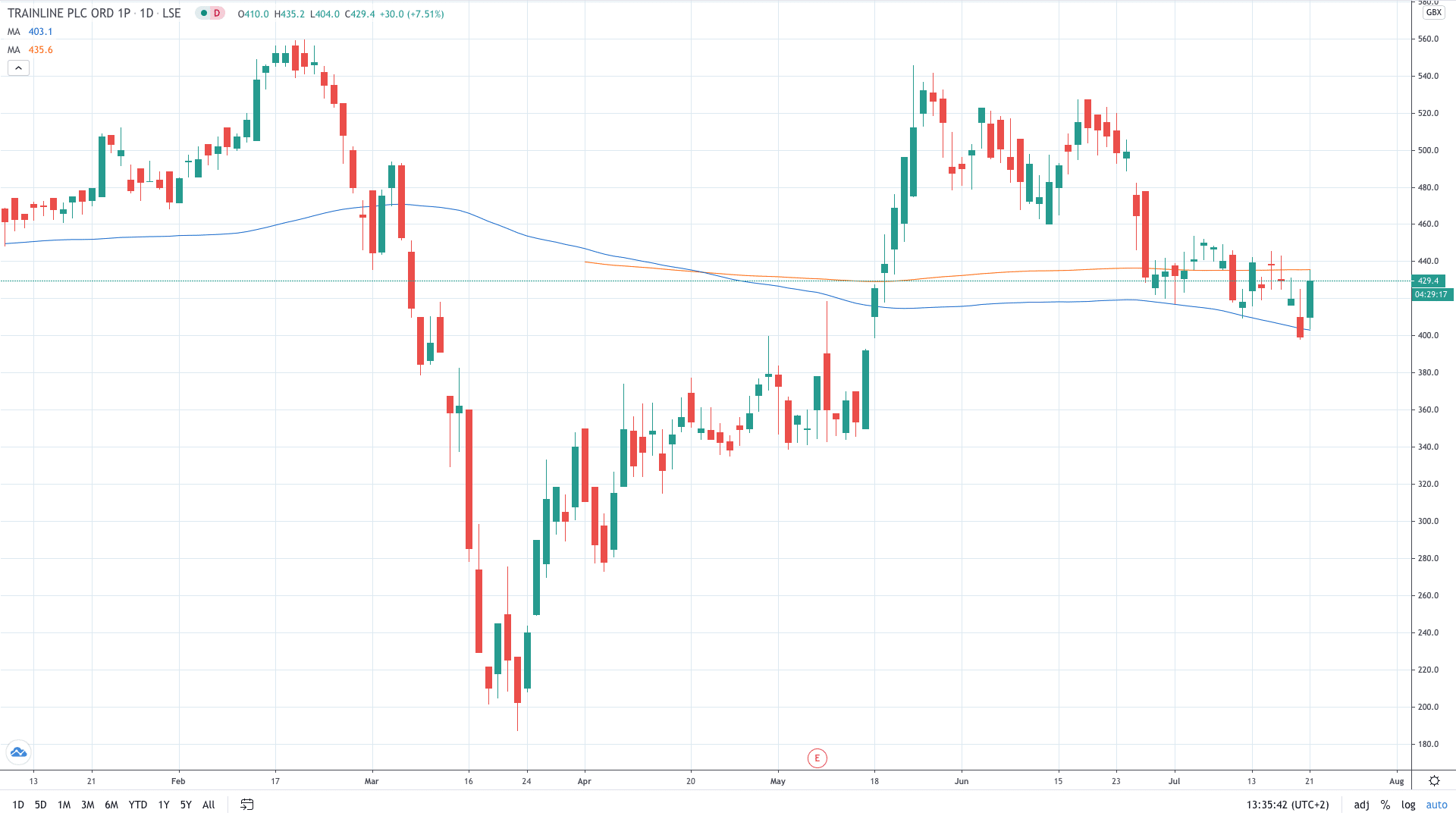Click the 180.0 price axis label
The width and height of the screenshot is (1456, 819).
[x=1428, y=744]
